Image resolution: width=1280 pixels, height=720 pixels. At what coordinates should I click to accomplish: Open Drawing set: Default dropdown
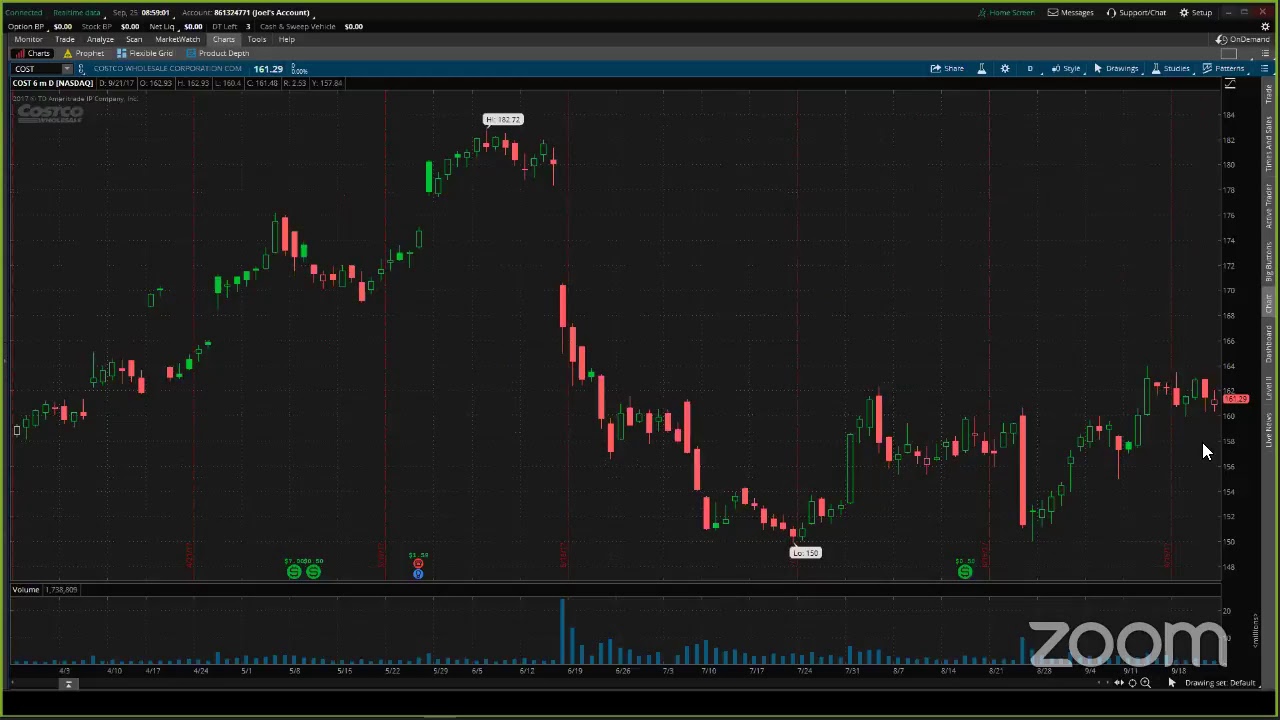pyautogui.click(x=1220, y=683)
